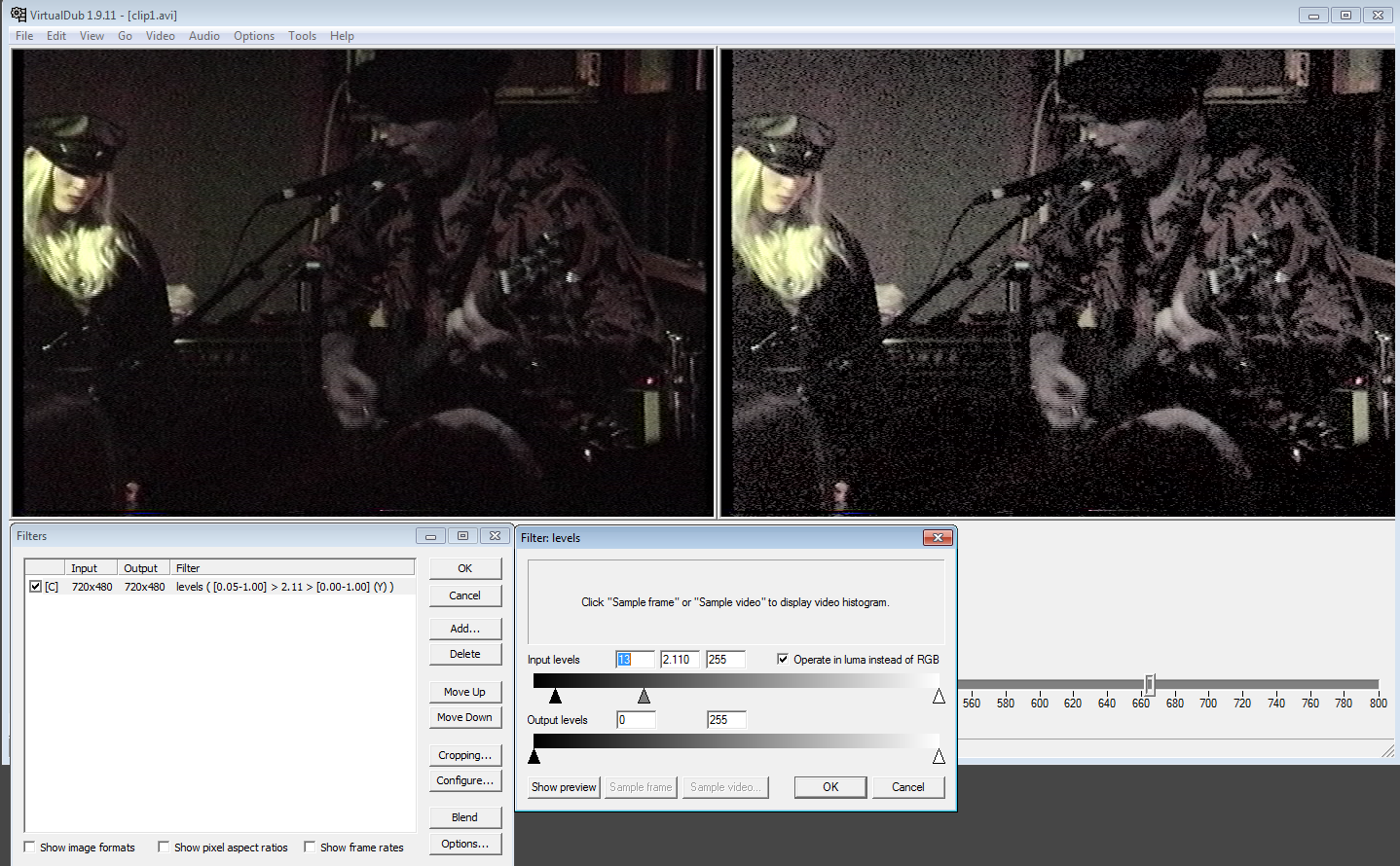Image resolution: width=1400 pixels, height=866 pixels.
Task: Click the output black level slider triangle
Action: [534, 756]
